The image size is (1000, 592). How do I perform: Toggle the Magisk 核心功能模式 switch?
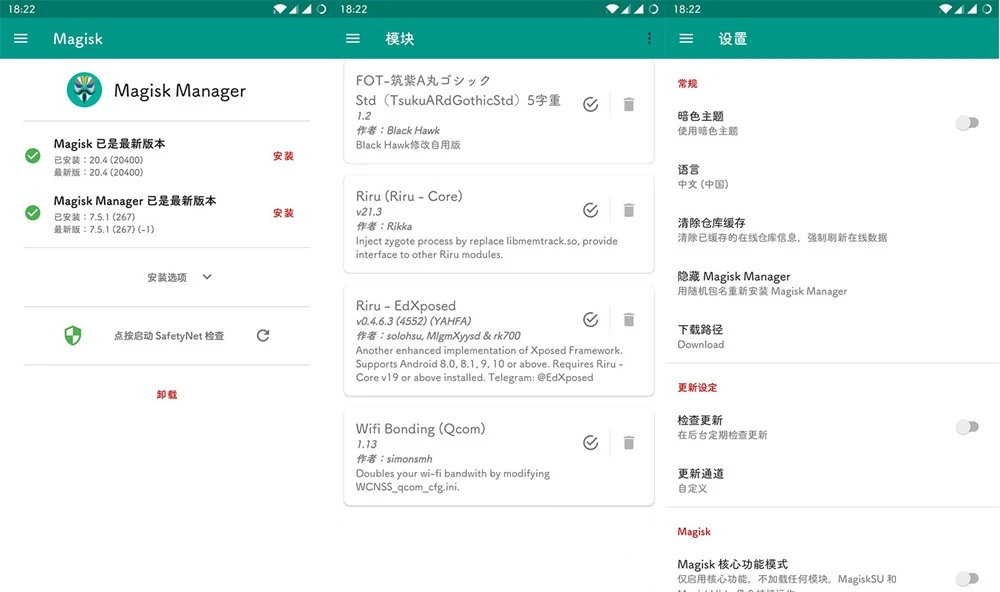click(966, 578)
